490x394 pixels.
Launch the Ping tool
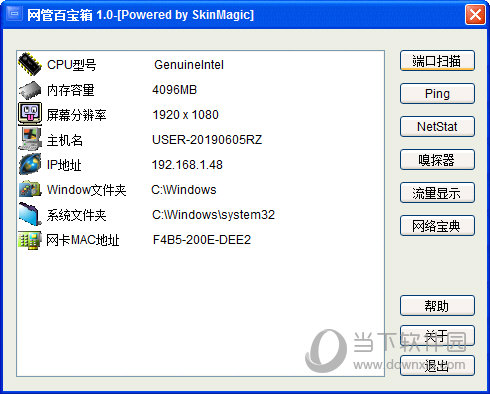tap(437, 94)
